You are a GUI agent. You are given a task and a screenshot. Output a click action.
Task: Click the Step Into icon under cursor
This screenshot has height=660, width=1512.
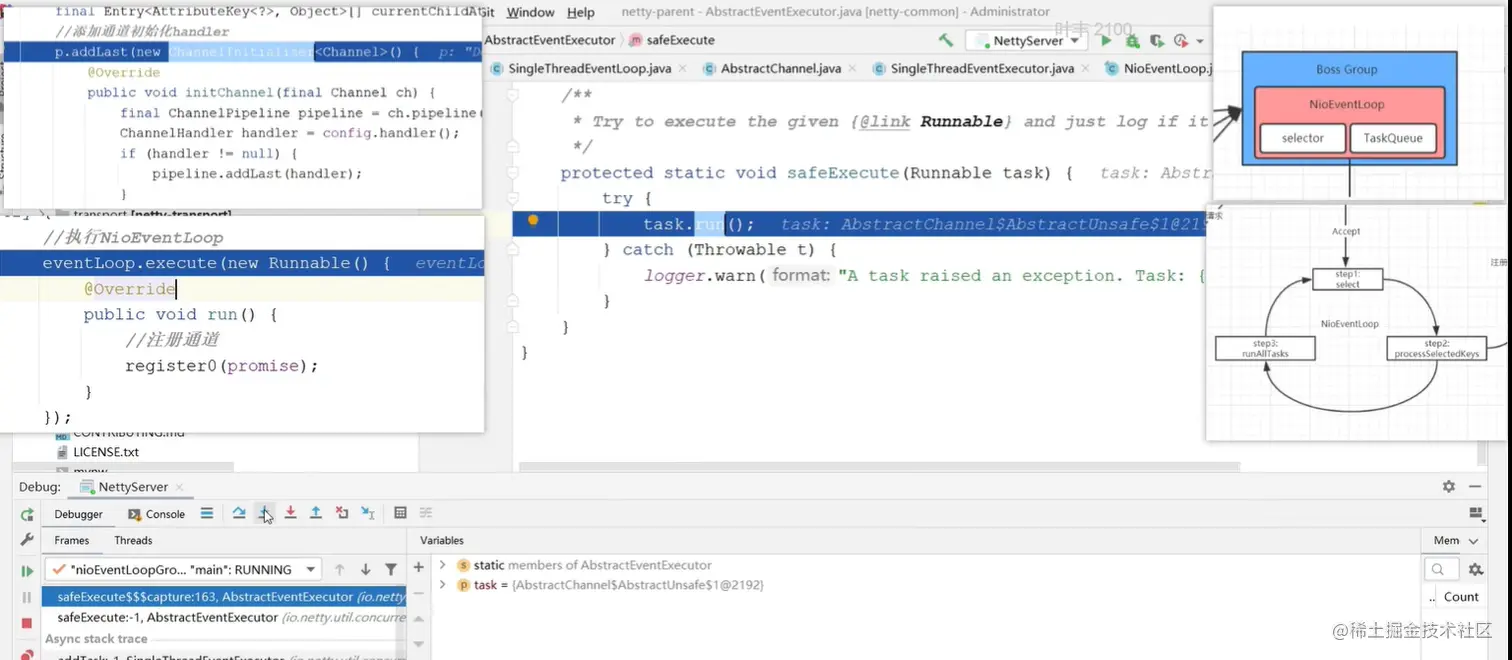264,513
